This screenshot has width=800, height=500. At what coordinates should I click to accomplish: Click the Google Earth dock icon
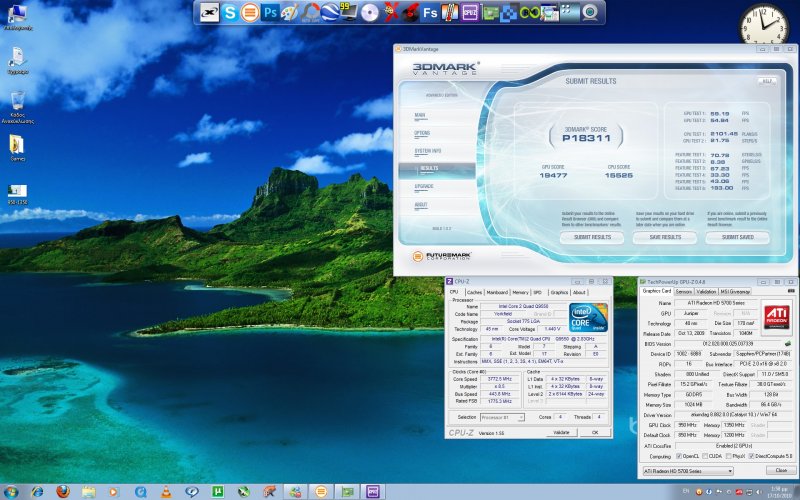click(x=330, y=12)
